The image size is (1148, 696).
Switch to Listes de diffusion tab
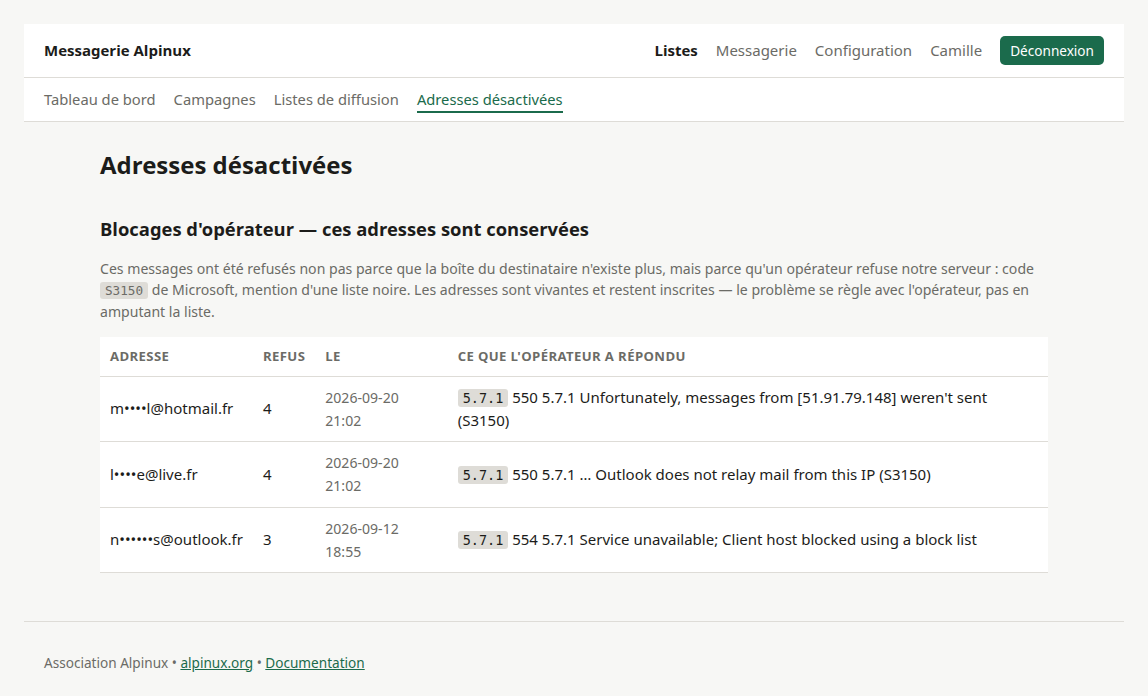(336, 100)
